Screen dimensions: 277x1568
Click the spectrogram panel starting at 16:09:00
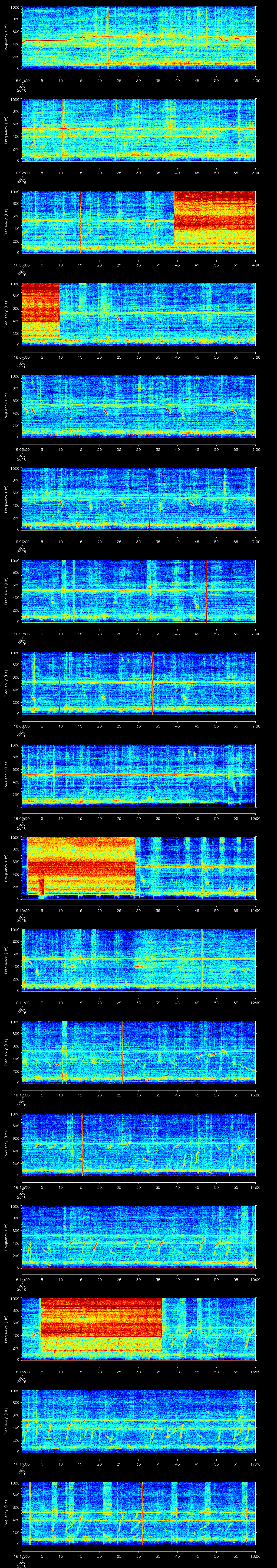pos(138,775)
